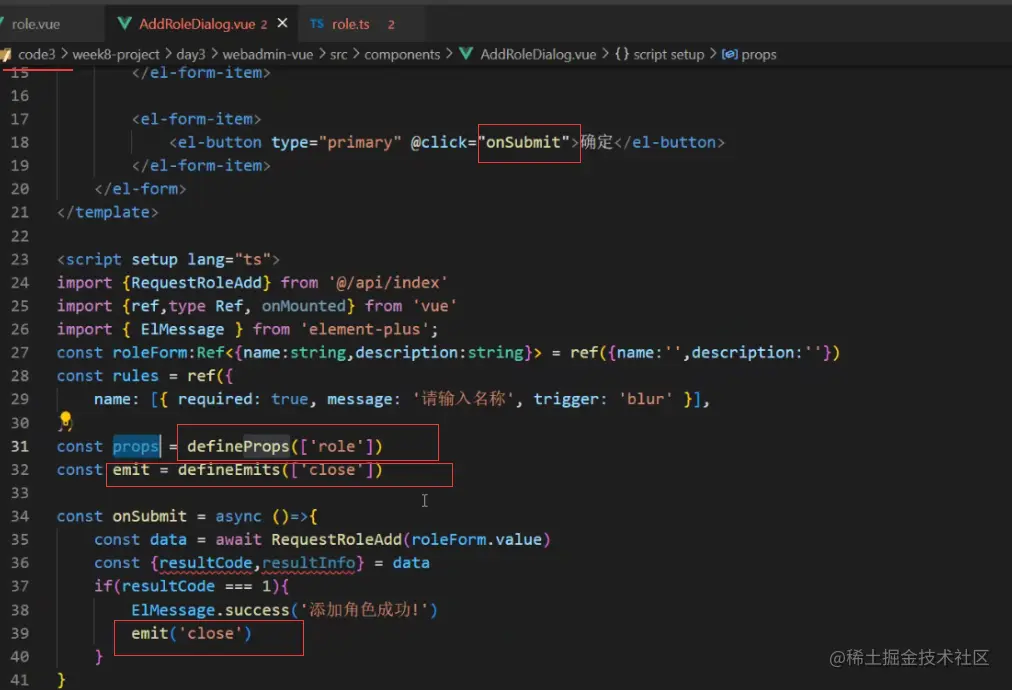Image resolution: width=1012 pixels, height=690 pixels.
Task: Click 'blur' trigger string on line 29
Action: click(645, 399)
